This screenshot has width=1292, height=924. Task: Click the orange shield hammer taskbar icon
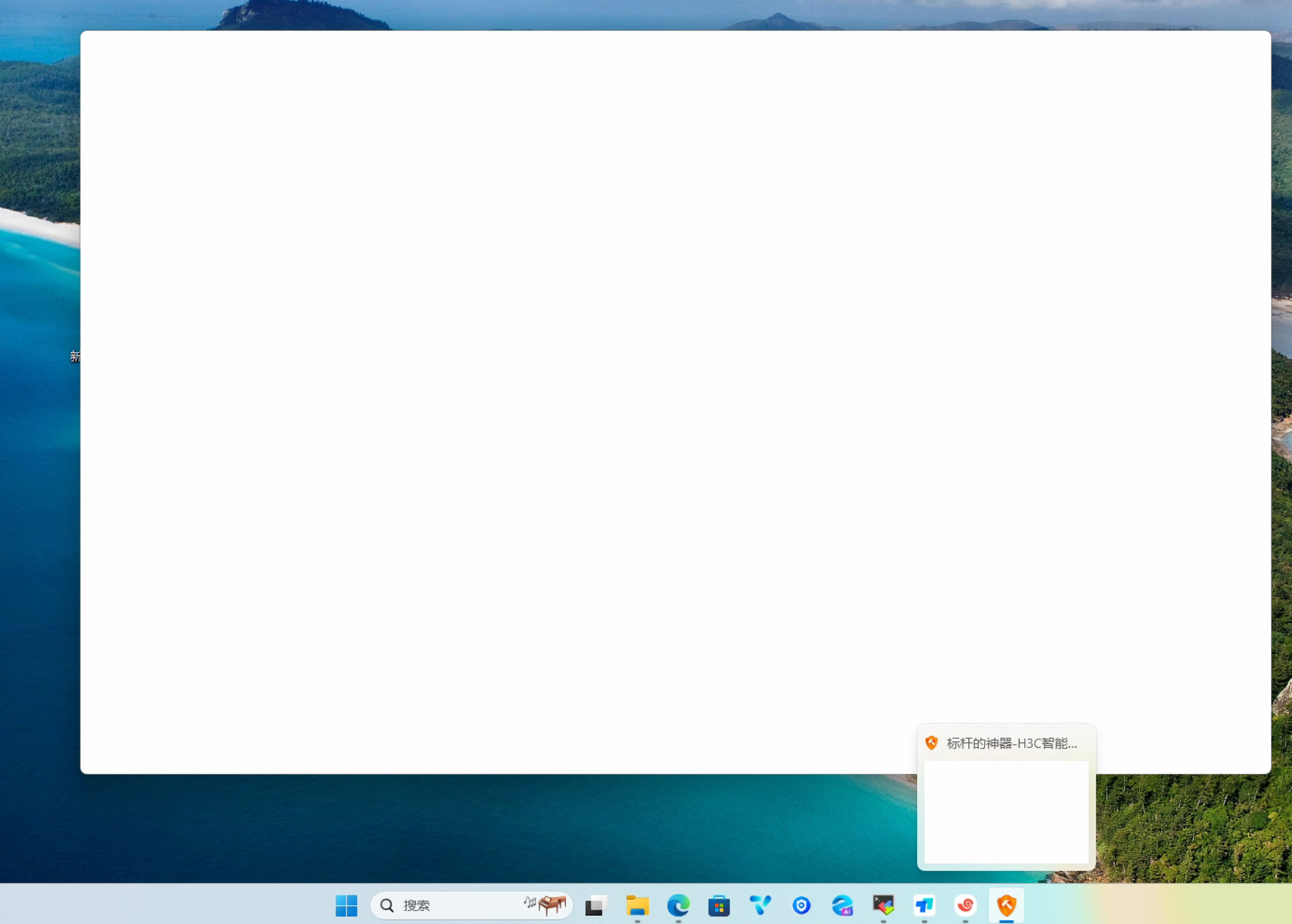coord(1006,905)
